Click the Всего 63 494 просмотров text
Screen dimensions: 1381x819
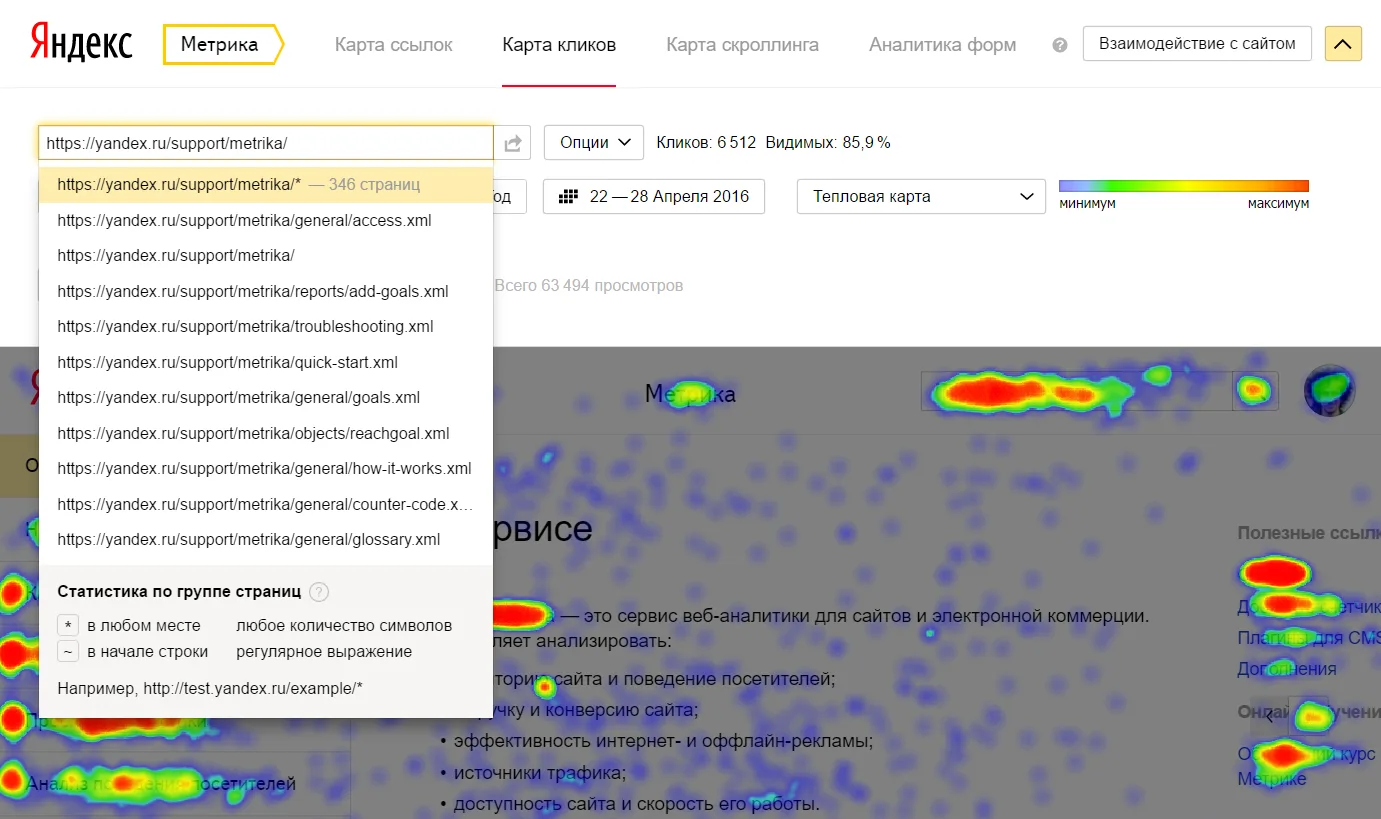[x=589, y=286]
